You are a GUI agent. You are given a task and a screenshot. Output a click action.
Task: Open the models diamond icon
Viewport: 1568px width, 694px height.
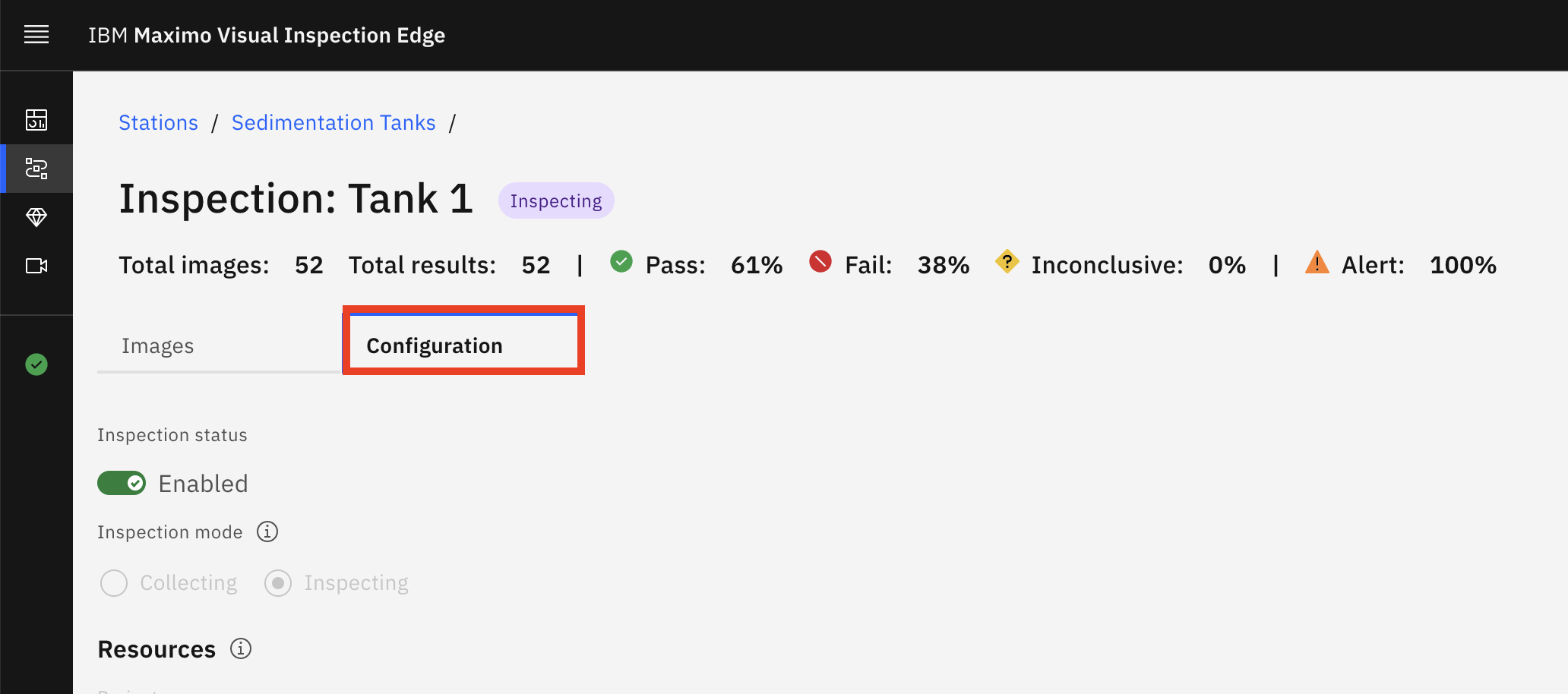click(36, 217)
